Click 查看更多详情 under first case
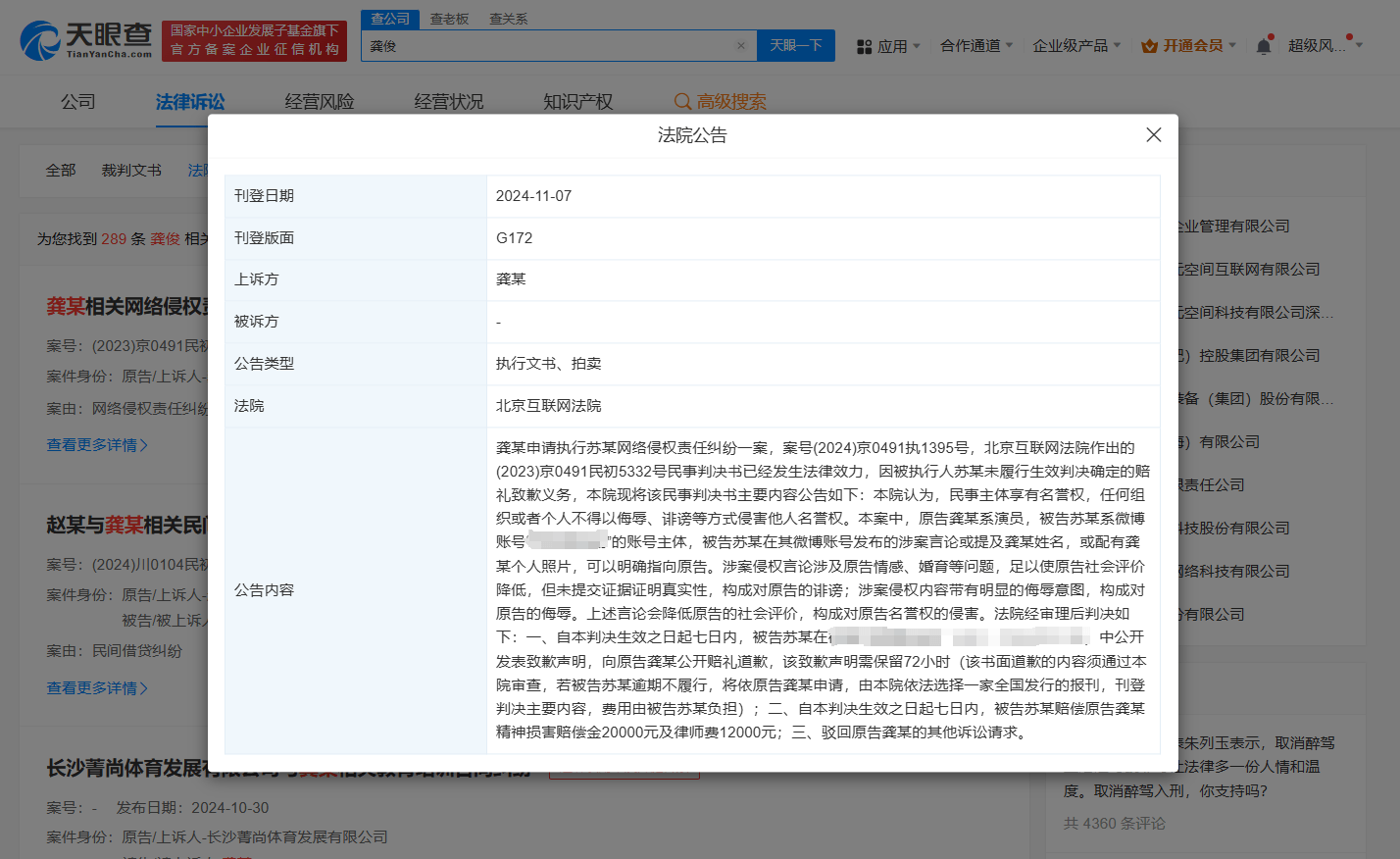The width and height of the screenshot is (1400, 859). coord(97,445)
